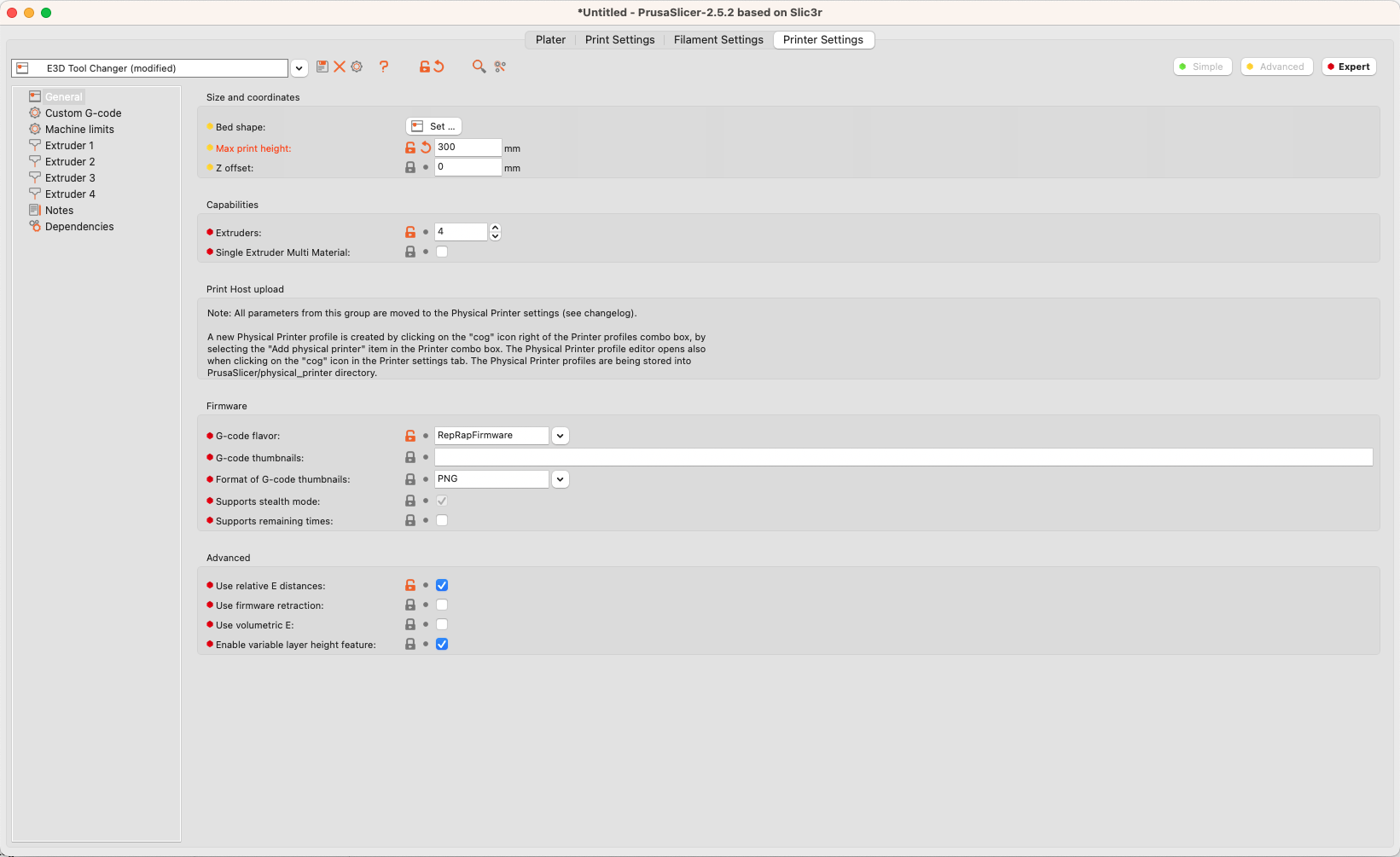Click lock icon beside Enable variable layer height
This screenshot has width=1400, height=857.
(x=410, y=644)
